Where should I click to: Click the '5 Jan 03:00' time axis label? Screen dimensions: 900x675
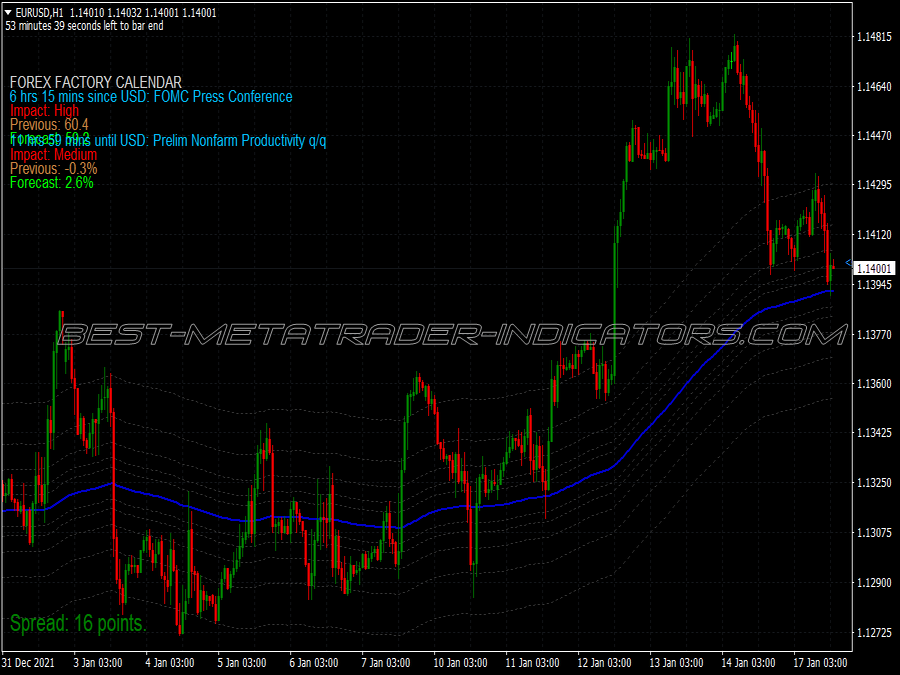[242, 662]
